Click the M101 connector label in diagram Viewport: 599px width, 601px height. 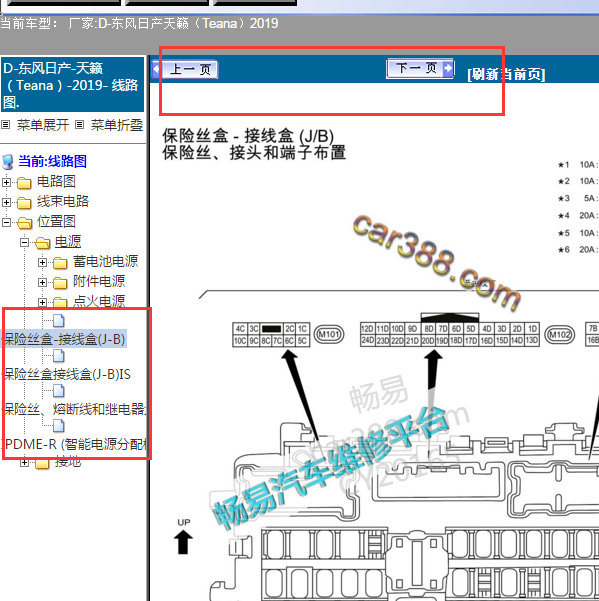(329, 335)
